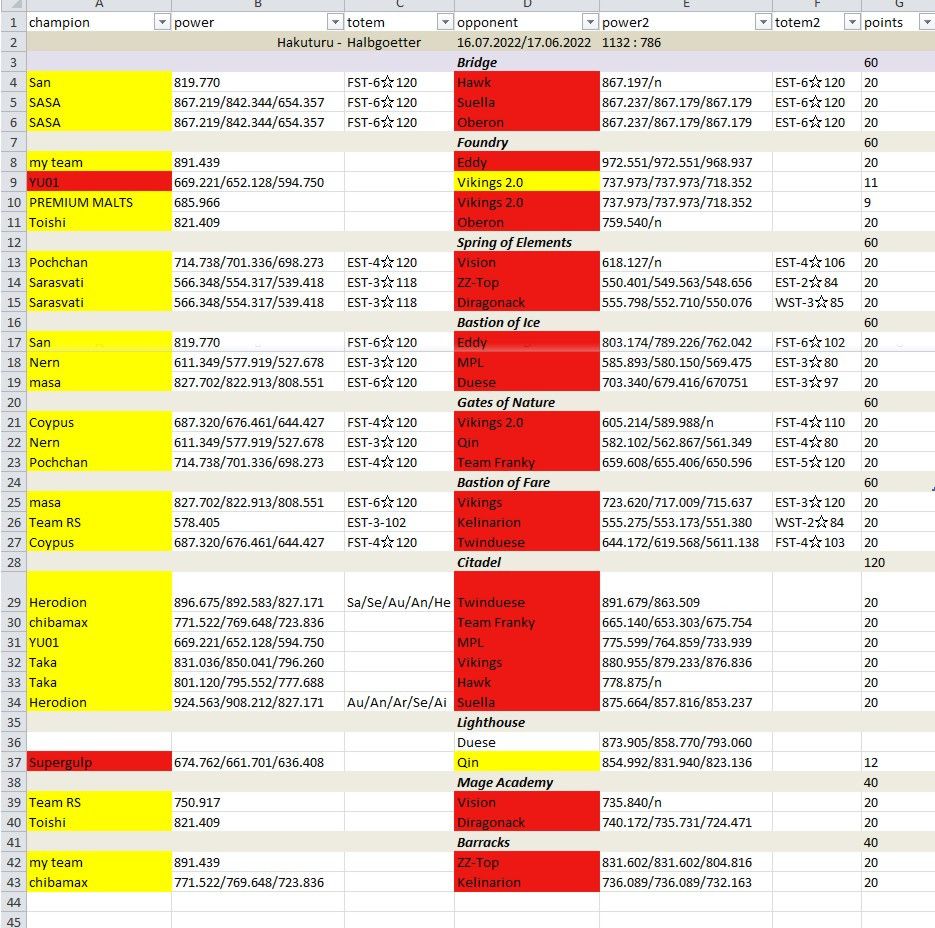
Task: Click the unhighlighted 'Duese' cell in row 36
Action: click(x=527, y=743)
